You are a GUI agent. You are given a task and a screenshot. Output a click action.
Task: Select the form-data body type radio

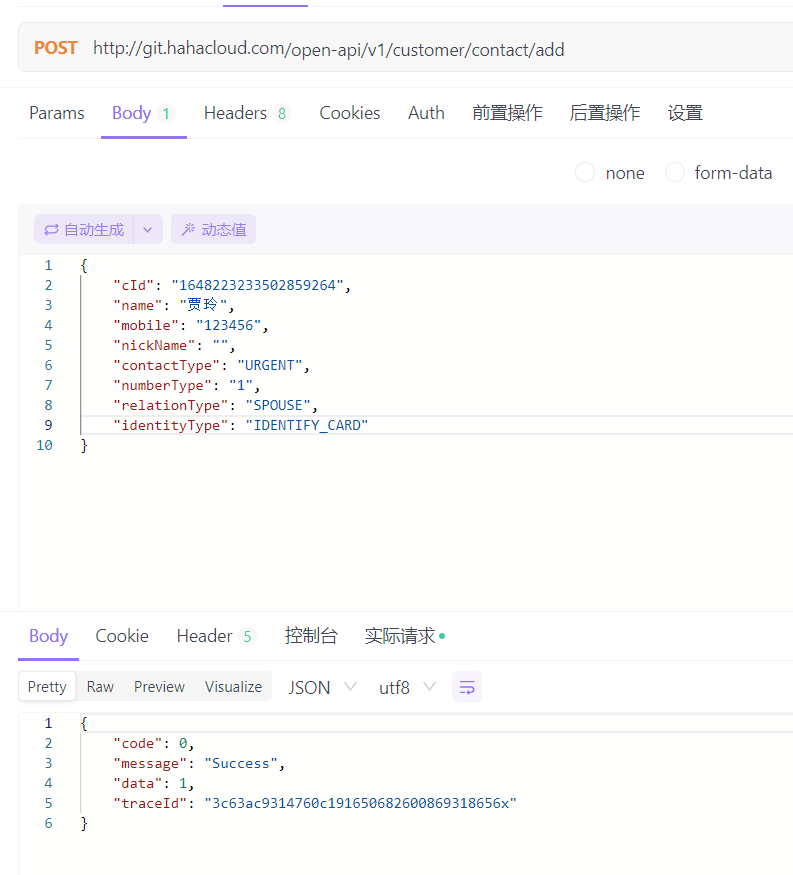[x=675, y=172]
